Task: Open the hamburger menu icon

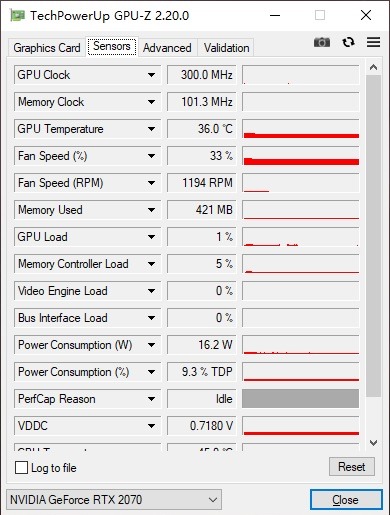Action: tap(373, 42)
